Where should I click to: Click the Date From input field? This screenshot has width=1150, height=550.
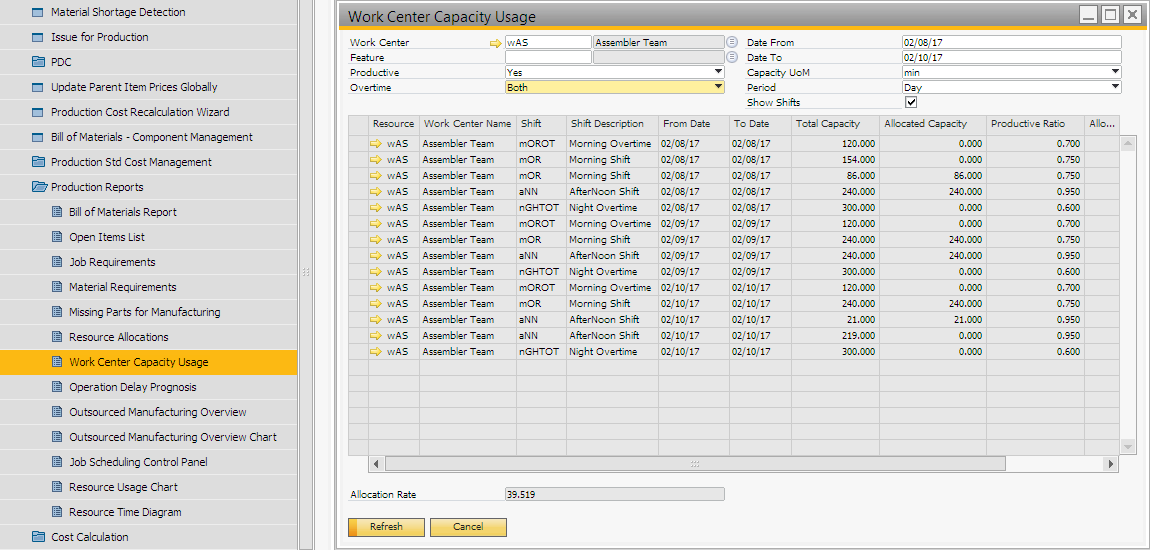[1010, 43]
